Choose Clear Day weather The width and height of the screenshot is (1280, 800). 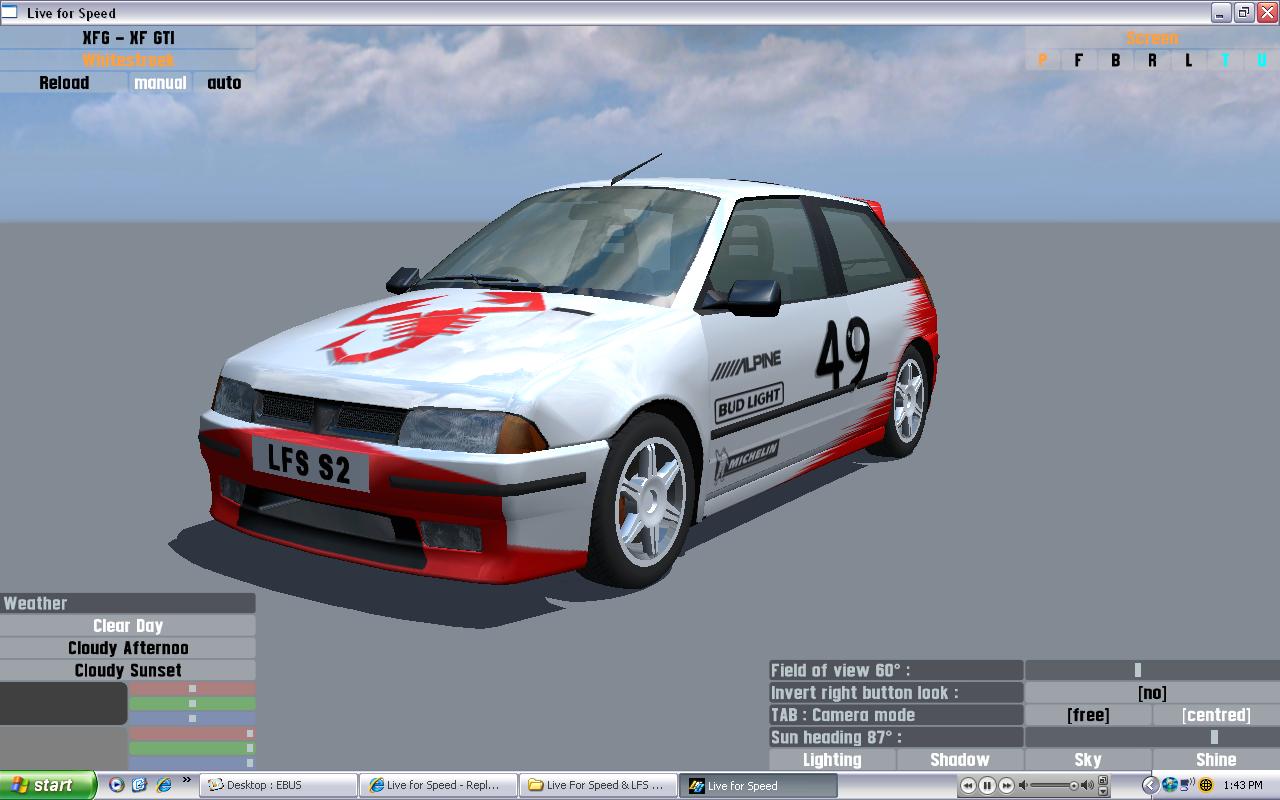(128, 626)
